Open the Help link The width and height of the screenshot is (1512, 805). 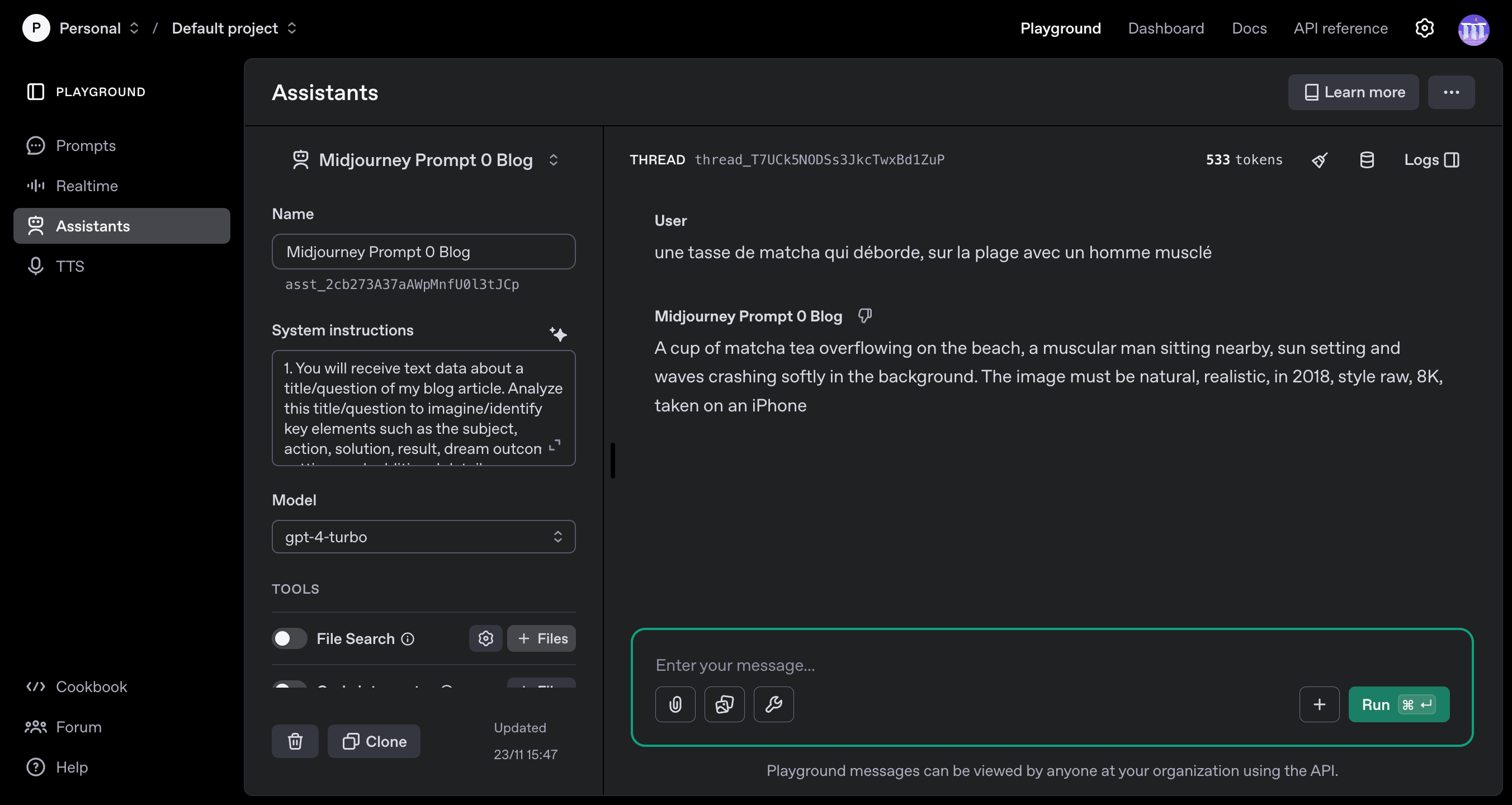pyautogui.click(x=57, y=767)
